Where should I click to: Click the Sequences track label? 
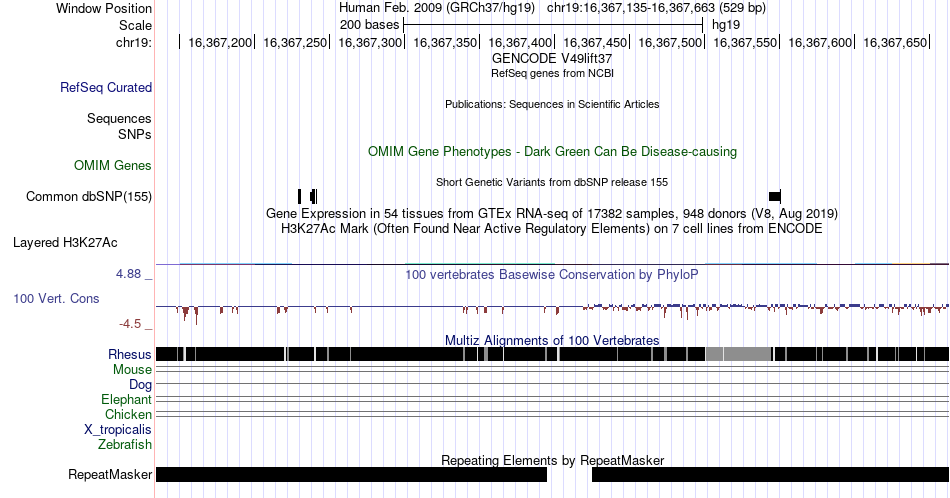point(119,118)
